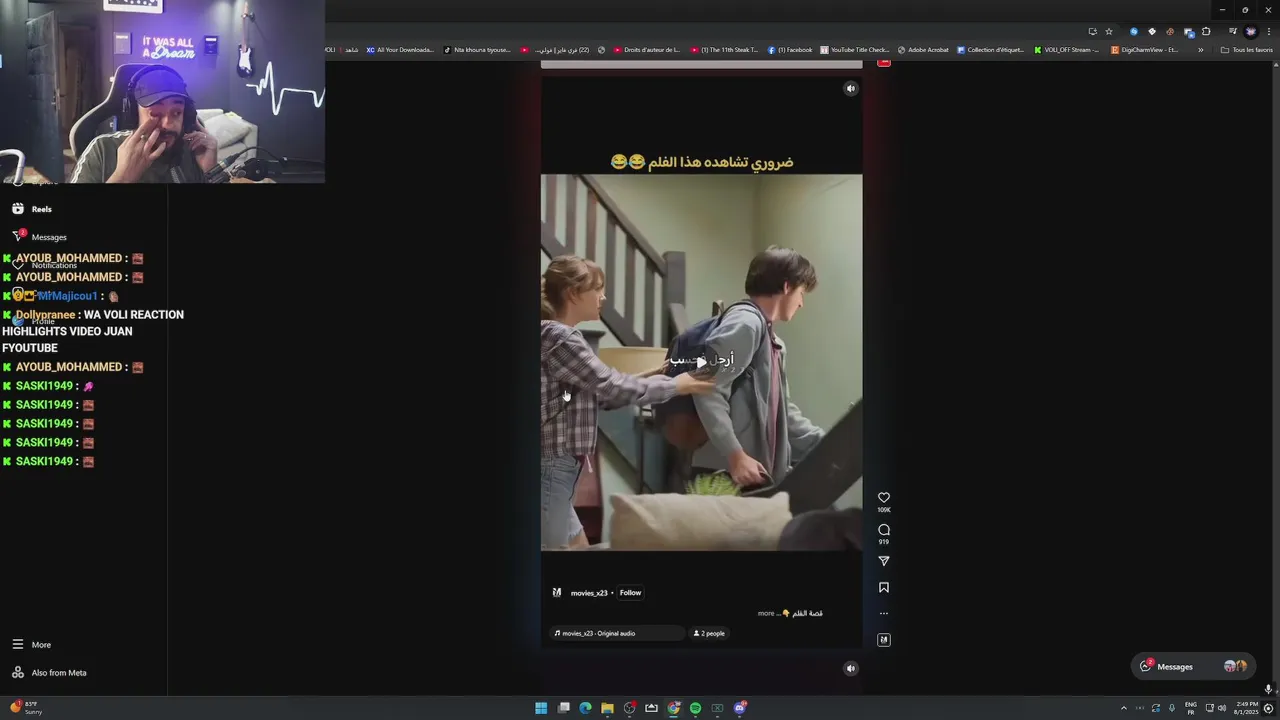The width and height of the screenshot is (1280, 720).
Task: Expand the bookmarks overflow chevron
Action: click(x=1201, y=49)
